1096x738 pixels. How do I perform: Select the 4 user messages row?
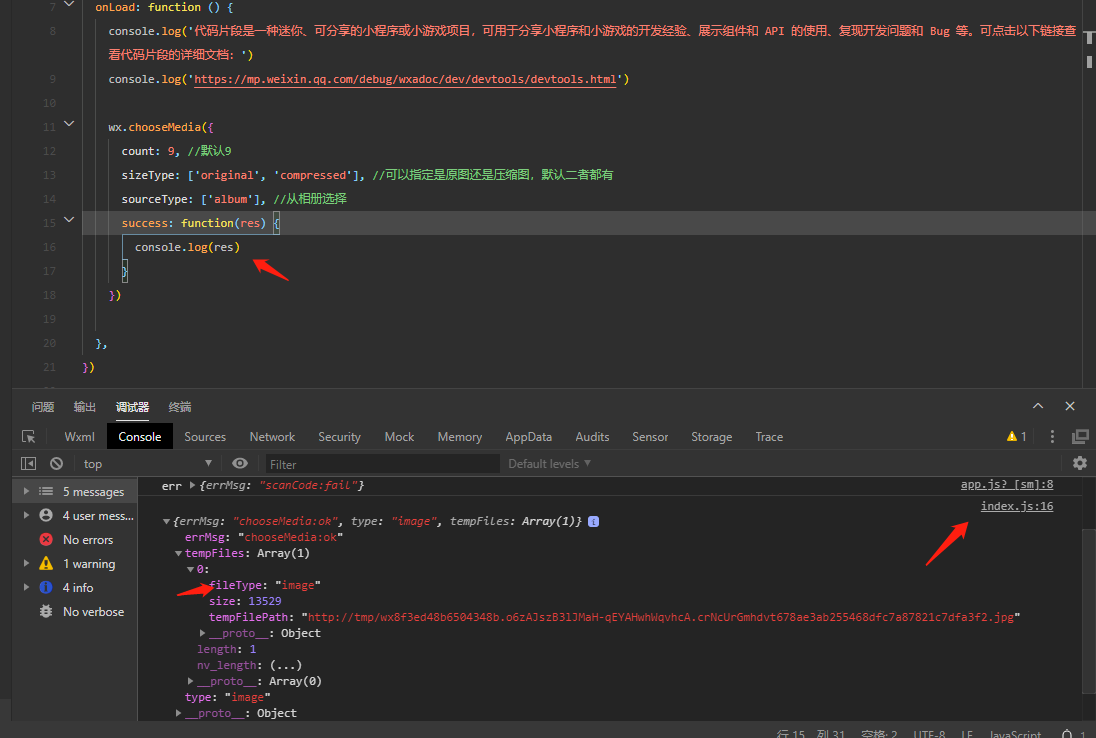75,516
